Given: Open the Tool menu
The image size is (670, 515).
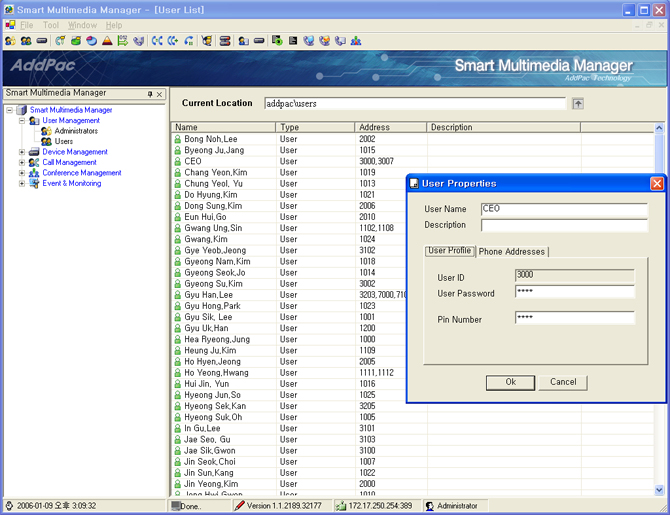Looking at the screenshot, I should (x=51, y=25).
